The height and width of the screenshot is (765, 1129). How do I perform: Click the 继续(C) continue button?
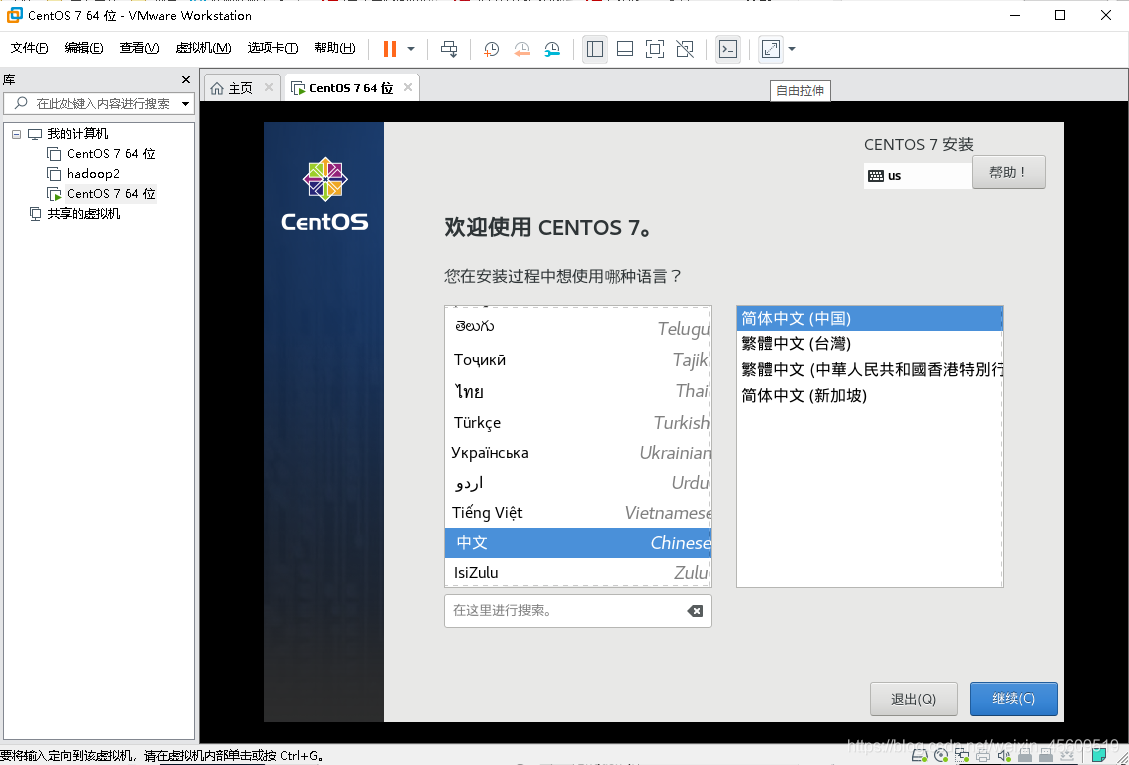pos(1014,699)
